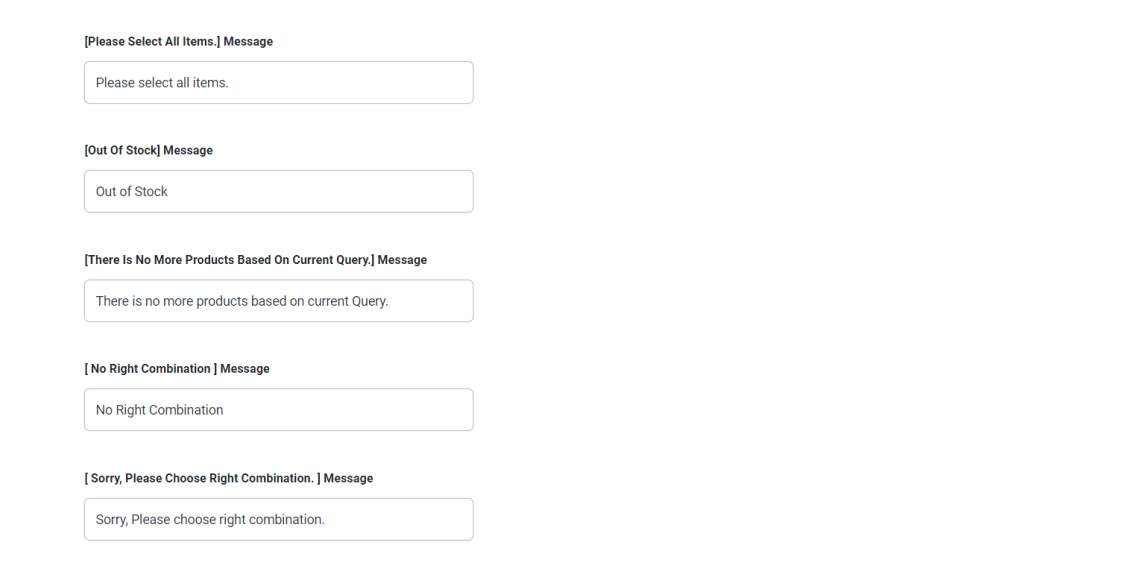
Task: Focus the Out Of Stock message input
Action: click(x=278, y=192)
